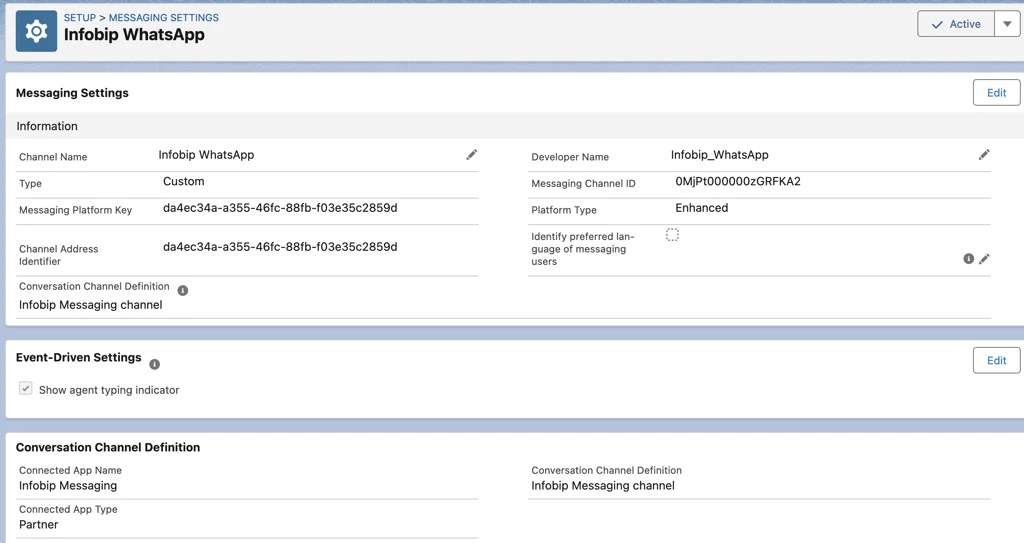Screen dimensions: 1024x543
Task: Show info for preferred language field
Action: (968, 259)
